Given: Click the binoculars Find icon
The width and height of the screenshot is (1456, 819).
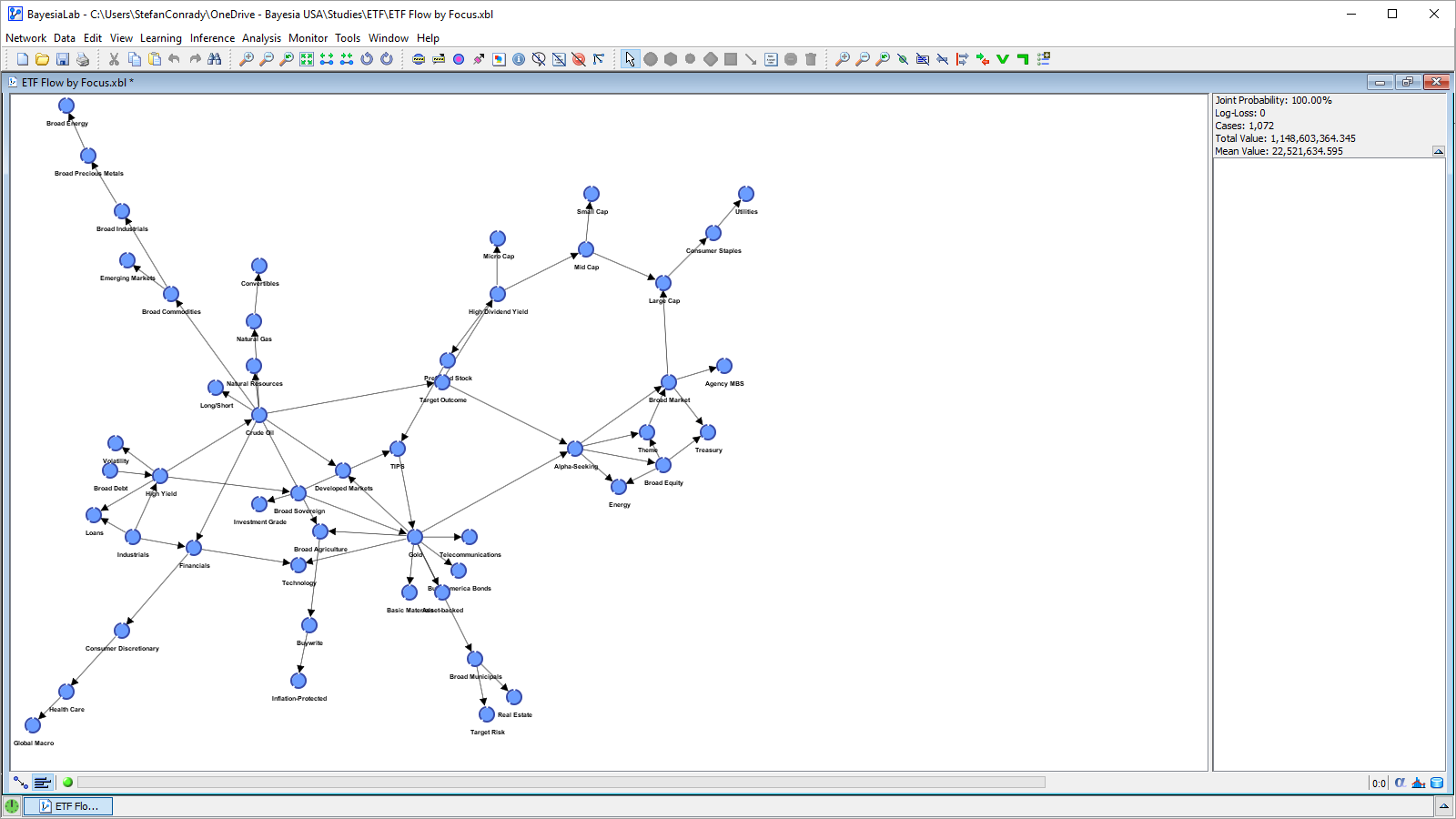Looking at the screenshot, I should pyautogui.click(x=215, y=59).
